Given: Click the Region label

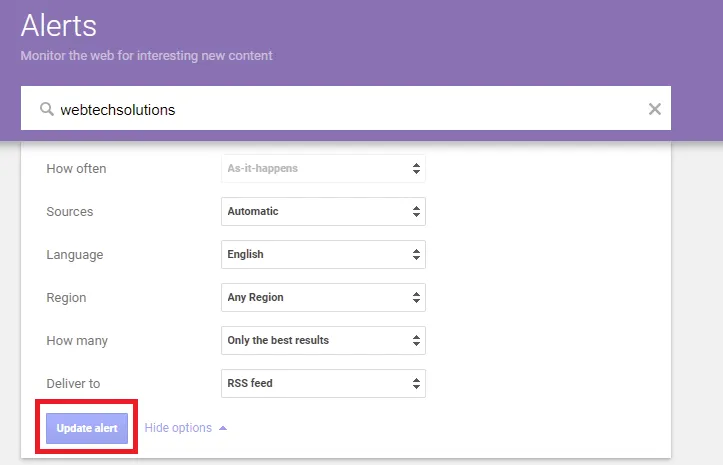Looking at the screenshot, I should click(x=66, y=298).
